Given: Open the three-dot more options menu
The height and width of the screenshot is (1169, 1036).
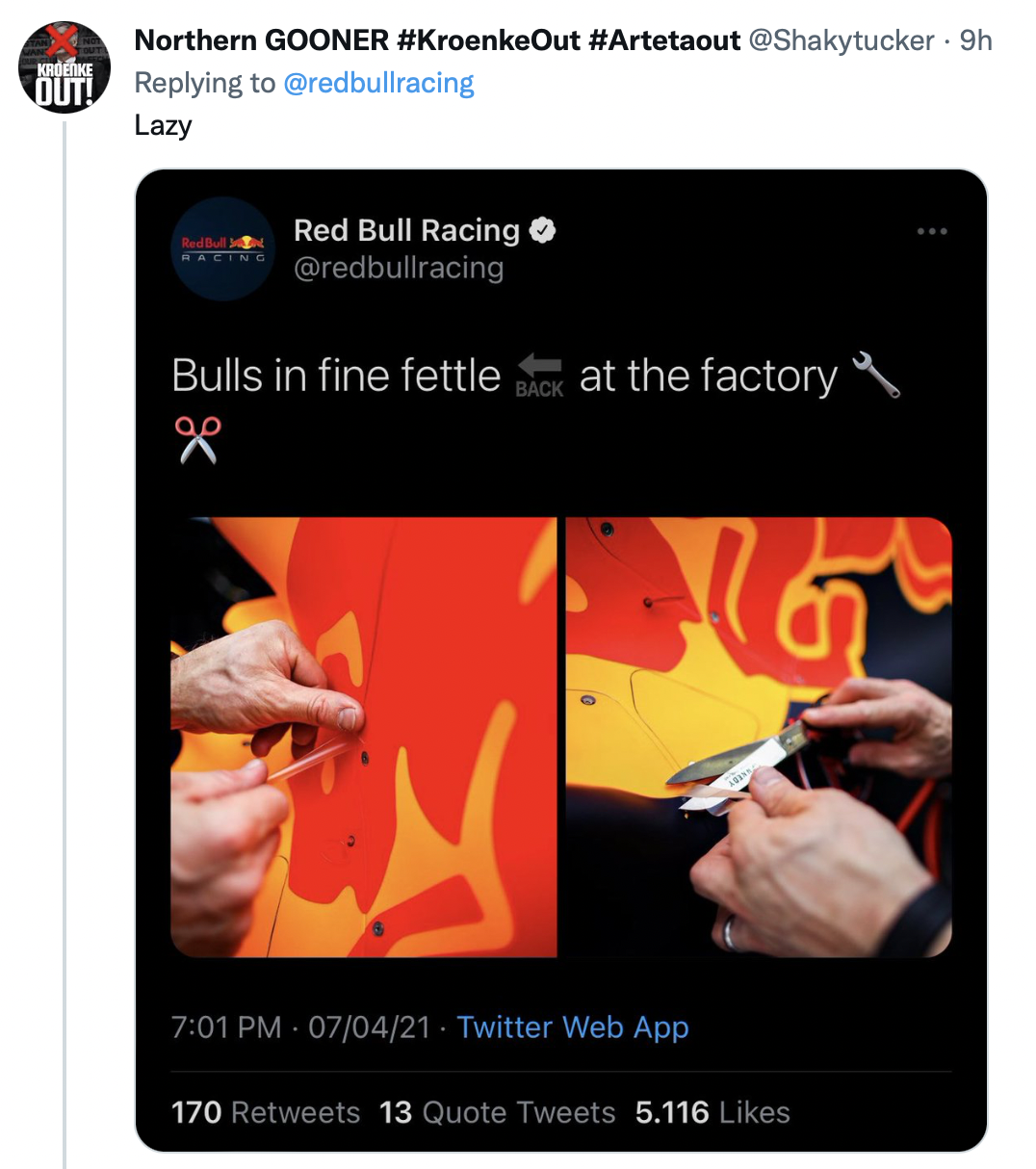Looking at the screenshot, I should tap(931, 231).
